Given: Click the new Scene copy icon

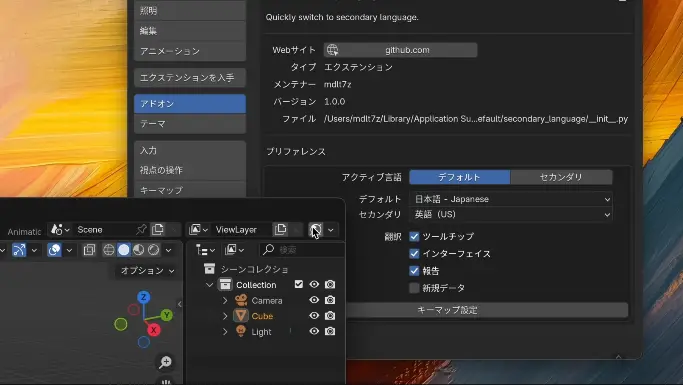Looking at the screenshot, I should click(158, 230).
